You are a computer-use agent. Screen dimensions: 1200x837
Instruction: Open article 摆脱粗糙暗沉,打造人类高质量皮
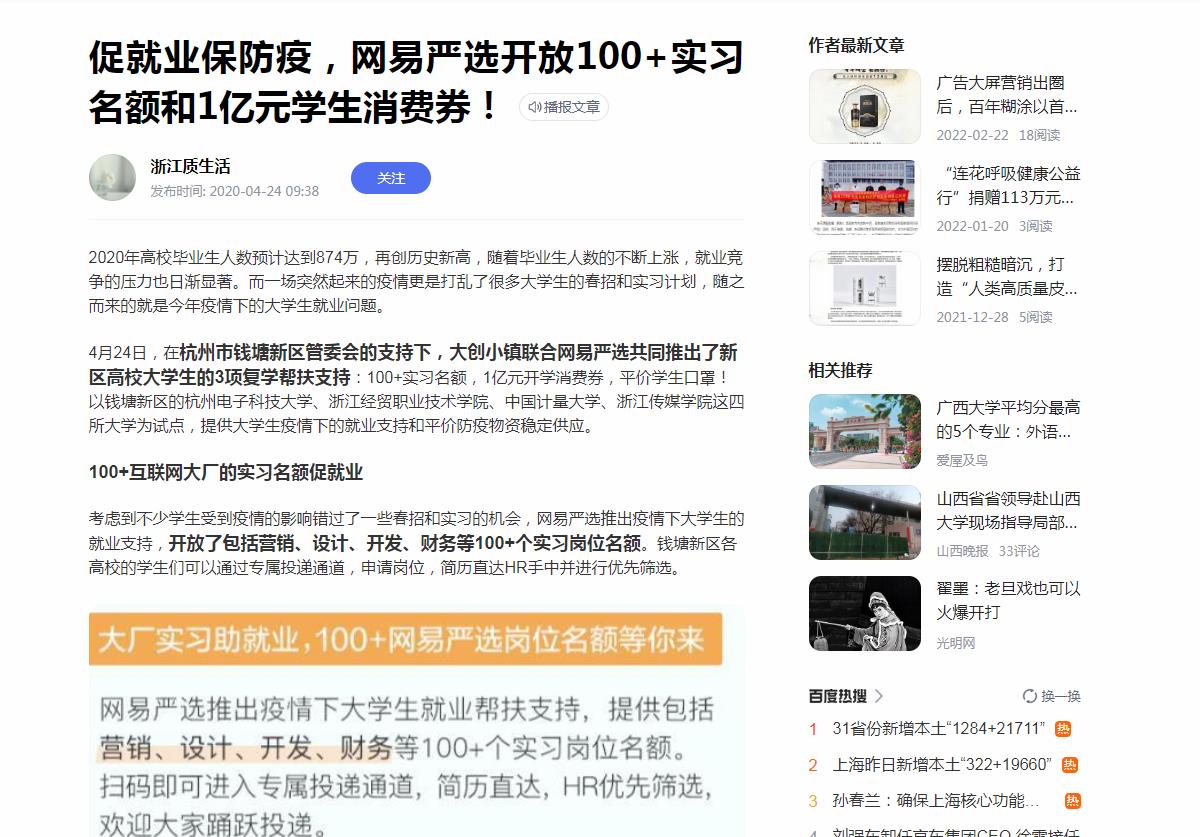(x=1008, y=277)
